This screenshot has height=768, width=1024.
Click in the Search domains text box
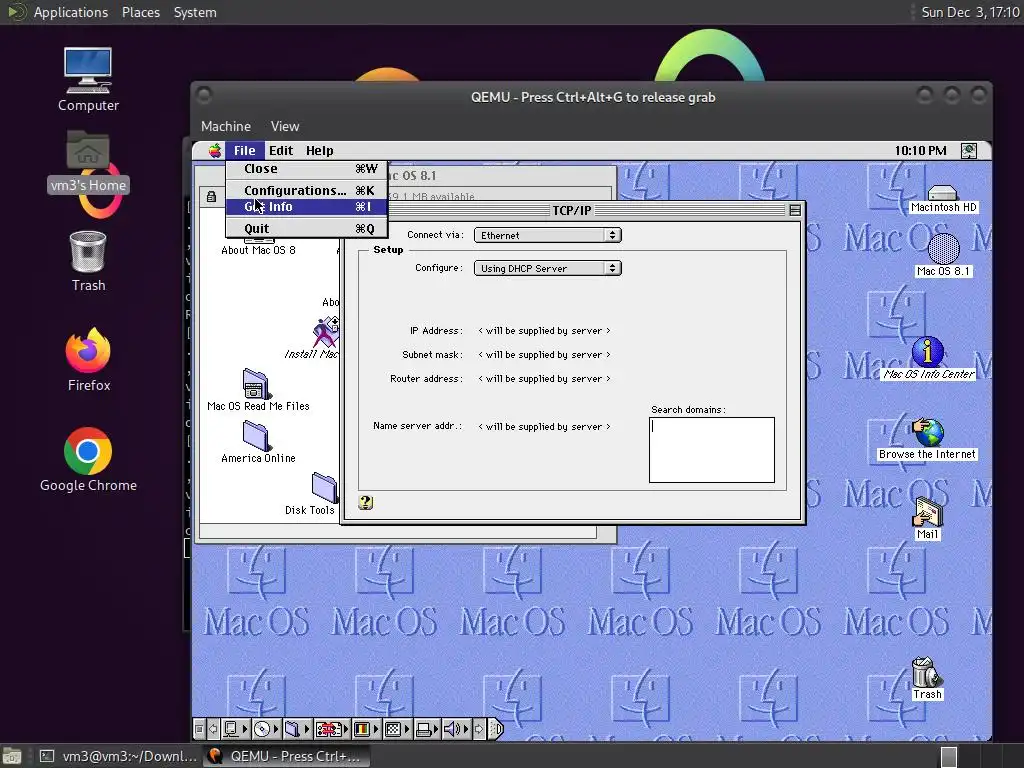click(712, 450)
